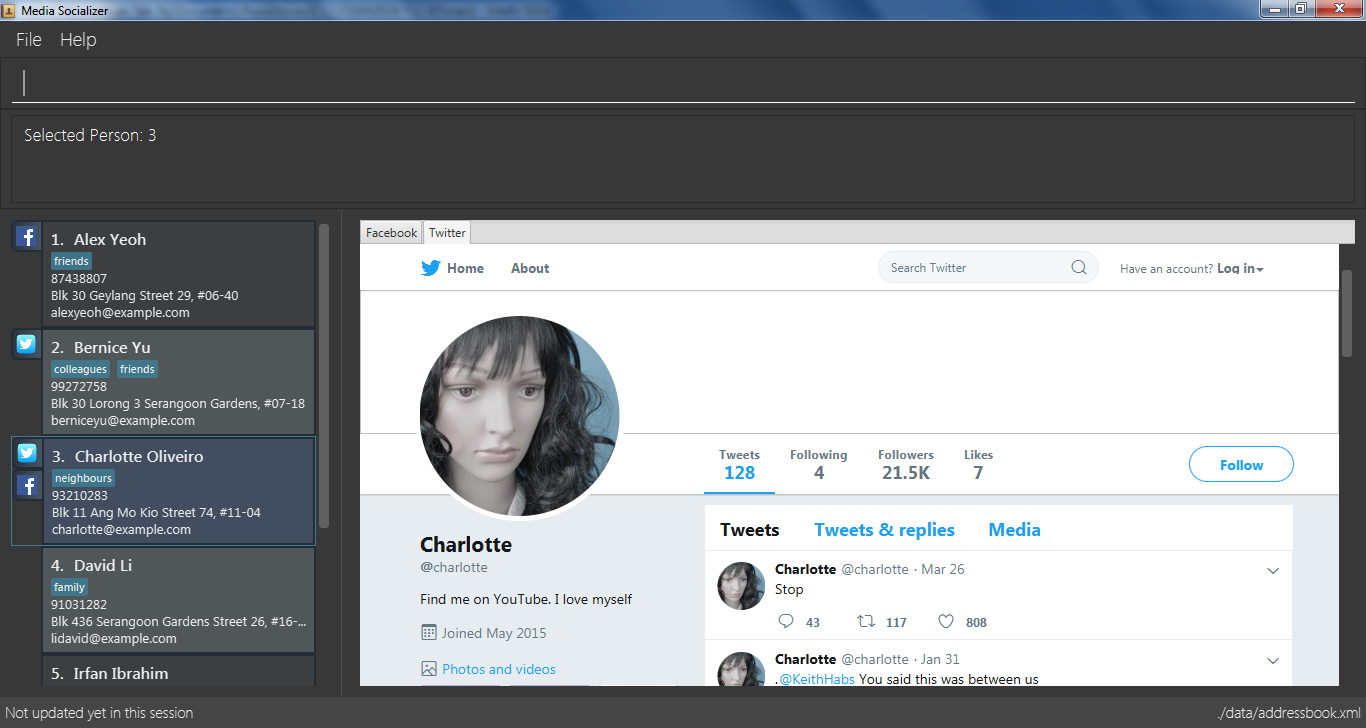1366x728 pixels.
Task: Click the @charlotte handle under profile name
Action: 454,567
